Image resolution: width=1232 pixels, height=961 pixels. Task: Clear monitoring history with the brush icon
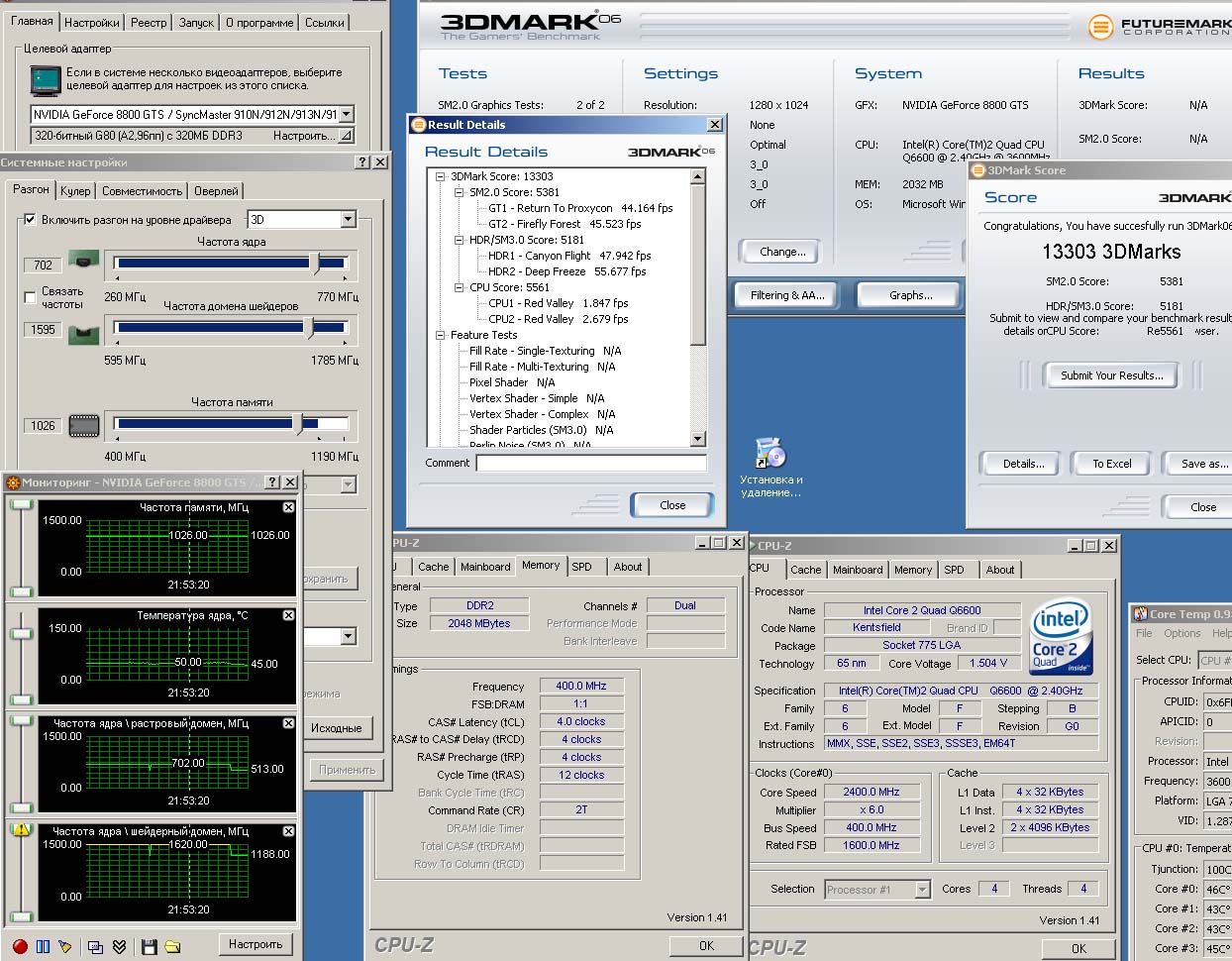tap(65, 946)
